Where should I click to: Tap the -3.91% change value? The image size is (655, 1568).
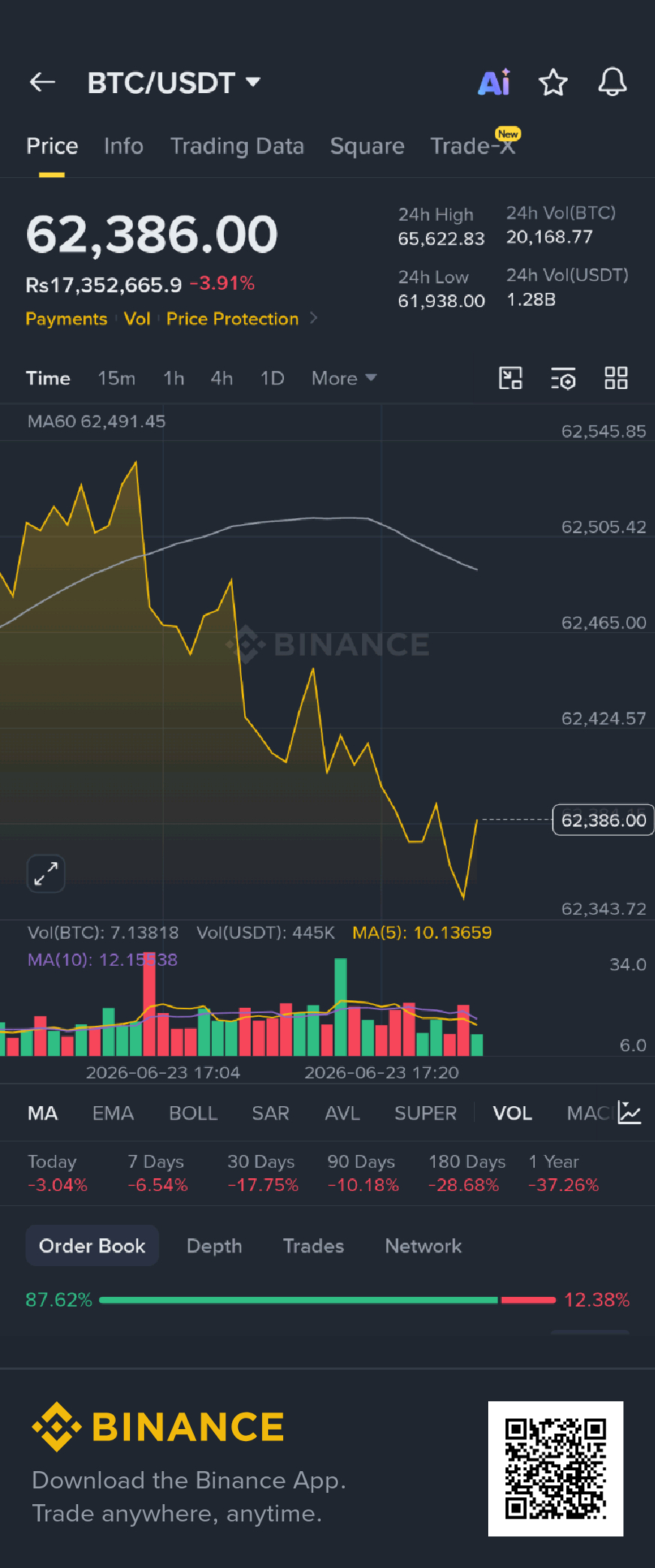[222, 283]
